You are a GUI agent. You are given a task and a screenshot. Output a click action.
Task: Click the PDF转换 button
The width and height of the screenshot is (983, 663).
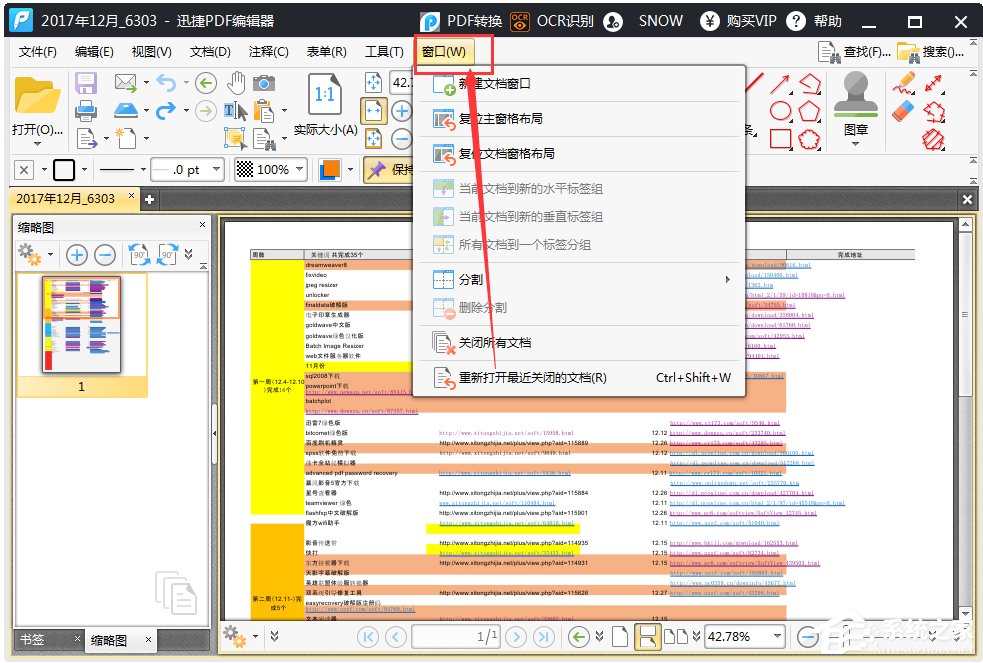(x=461, y=21)
